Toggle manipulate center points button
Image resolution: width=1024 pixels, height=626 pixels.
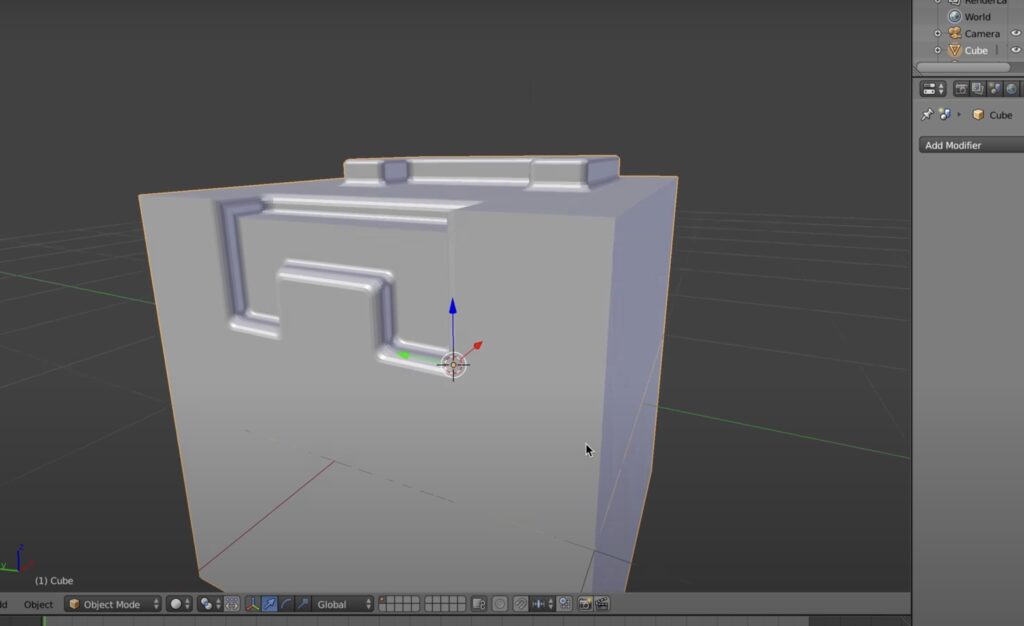(232, 604)
